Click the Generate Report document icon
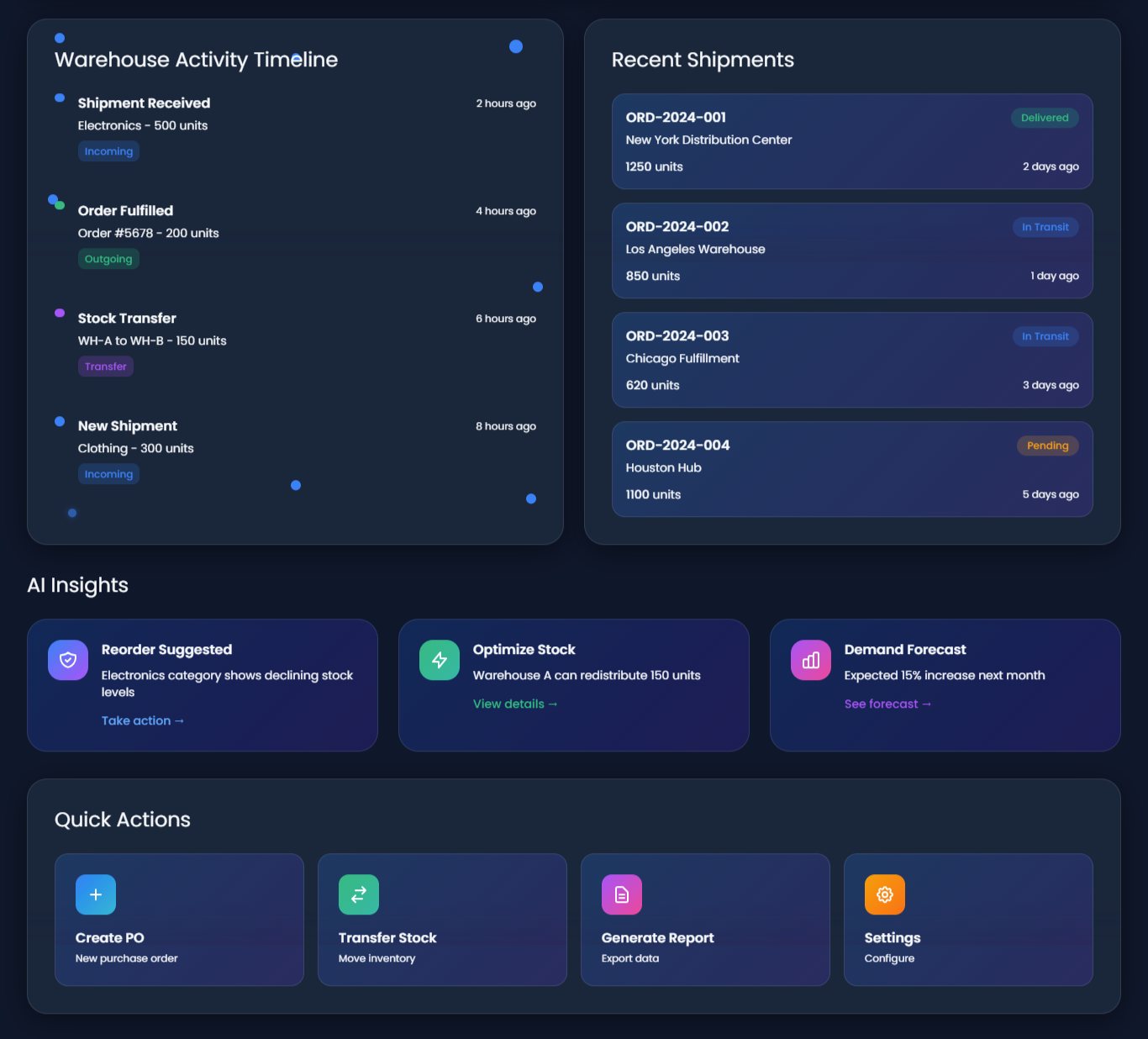This screenshot has width=1148, height=1039. (622, 894)
